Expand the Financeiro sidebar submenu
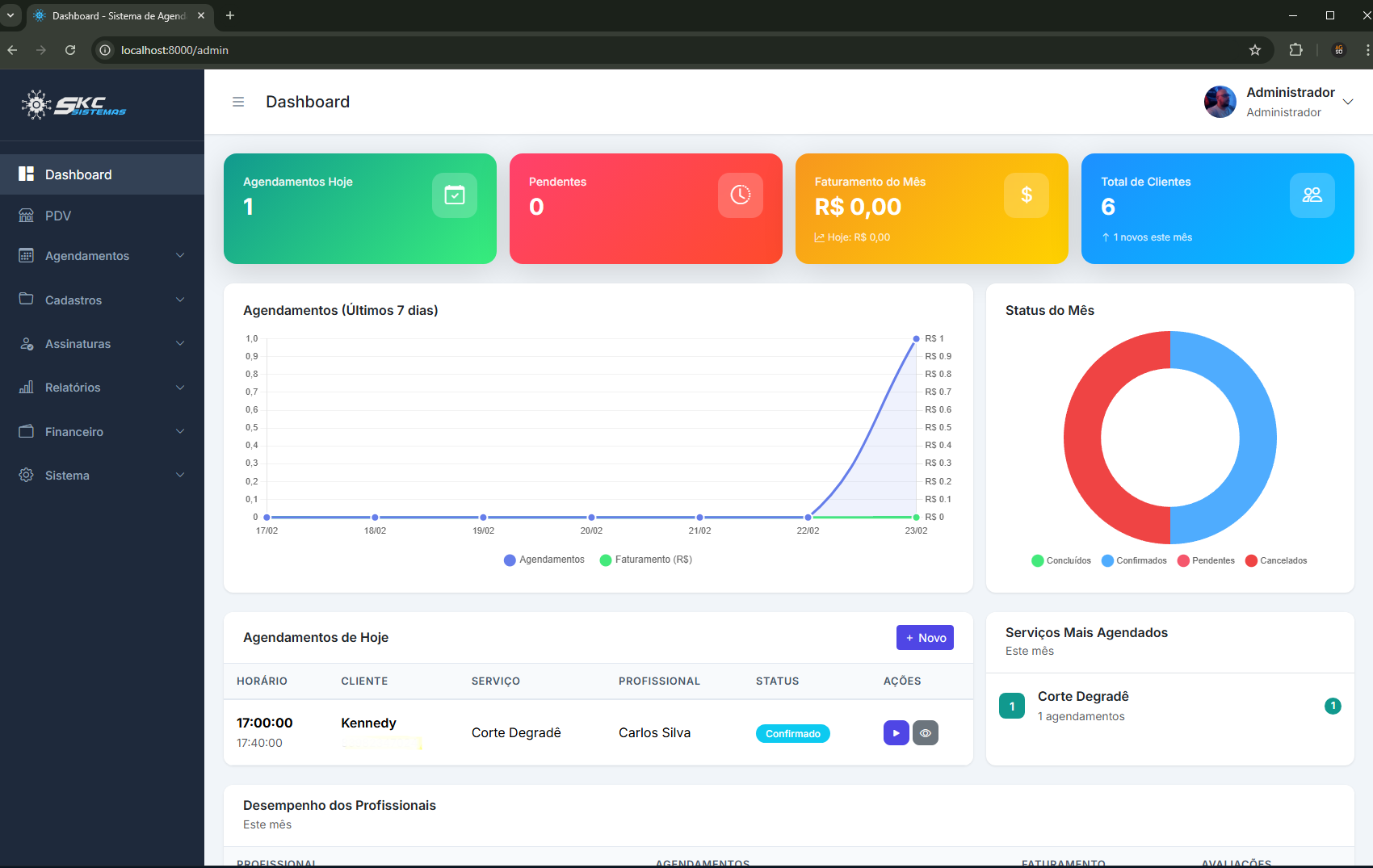1373x868 pixels. (102, 432)
